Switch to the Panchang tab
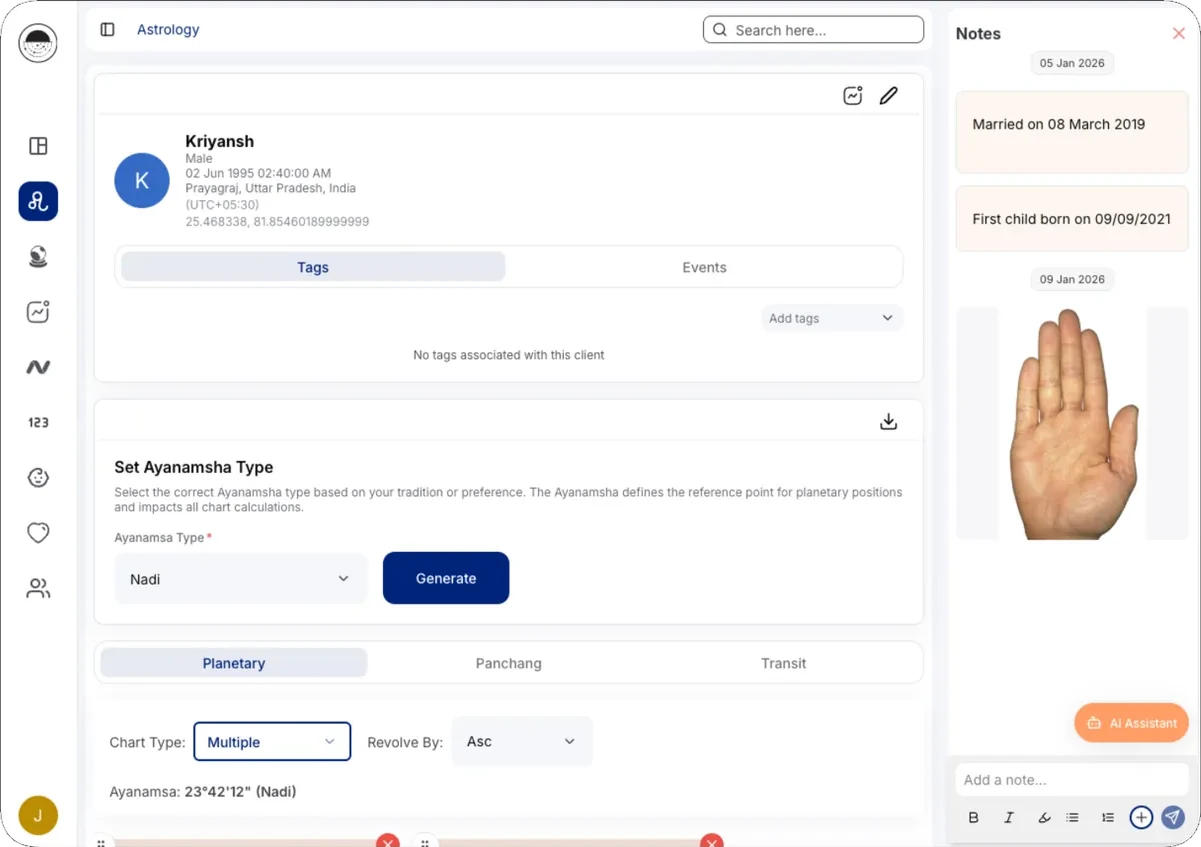The height and width of the screenshot is (847, 1201). click(508, 663)
